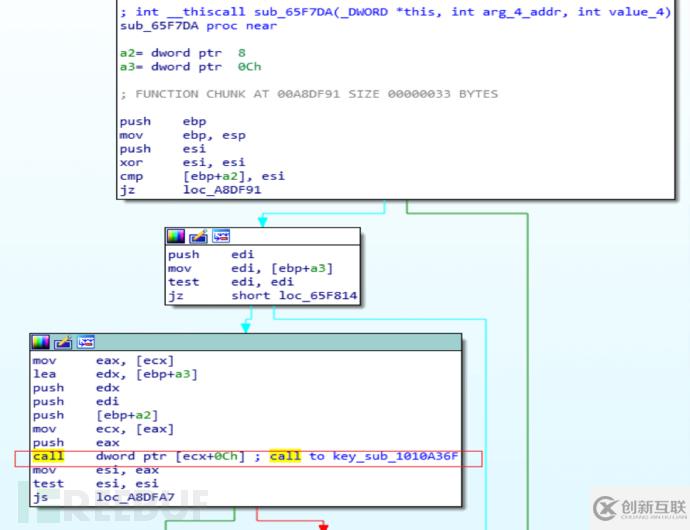Select the teal title bar of the highlighted call block

(246, 342)
